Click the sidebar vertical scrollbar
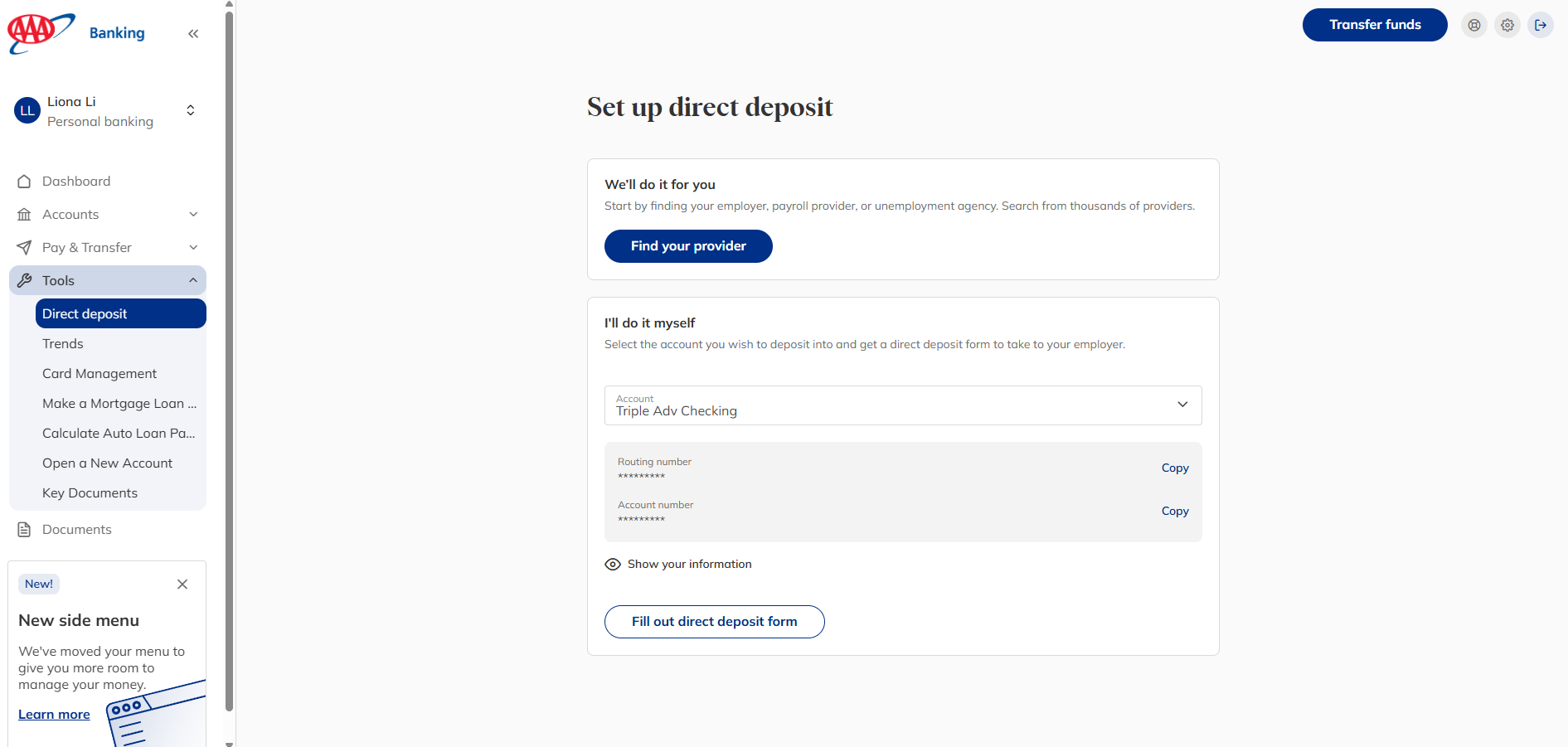Viewport: 1568px width, 747px height. point(230,361)
